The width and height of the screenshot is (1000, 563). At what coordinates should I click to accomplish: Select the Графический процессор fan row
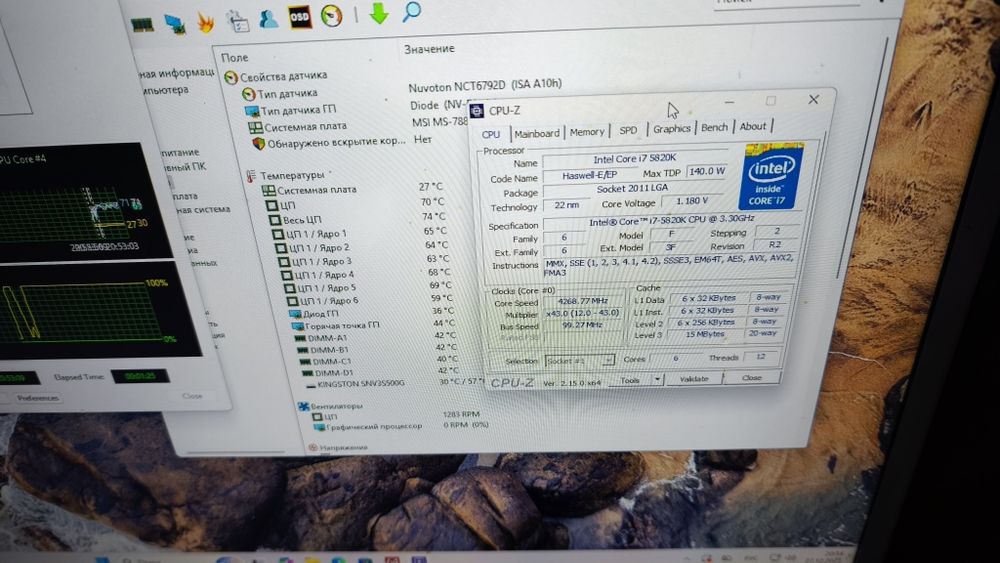[x=399, y=426]
